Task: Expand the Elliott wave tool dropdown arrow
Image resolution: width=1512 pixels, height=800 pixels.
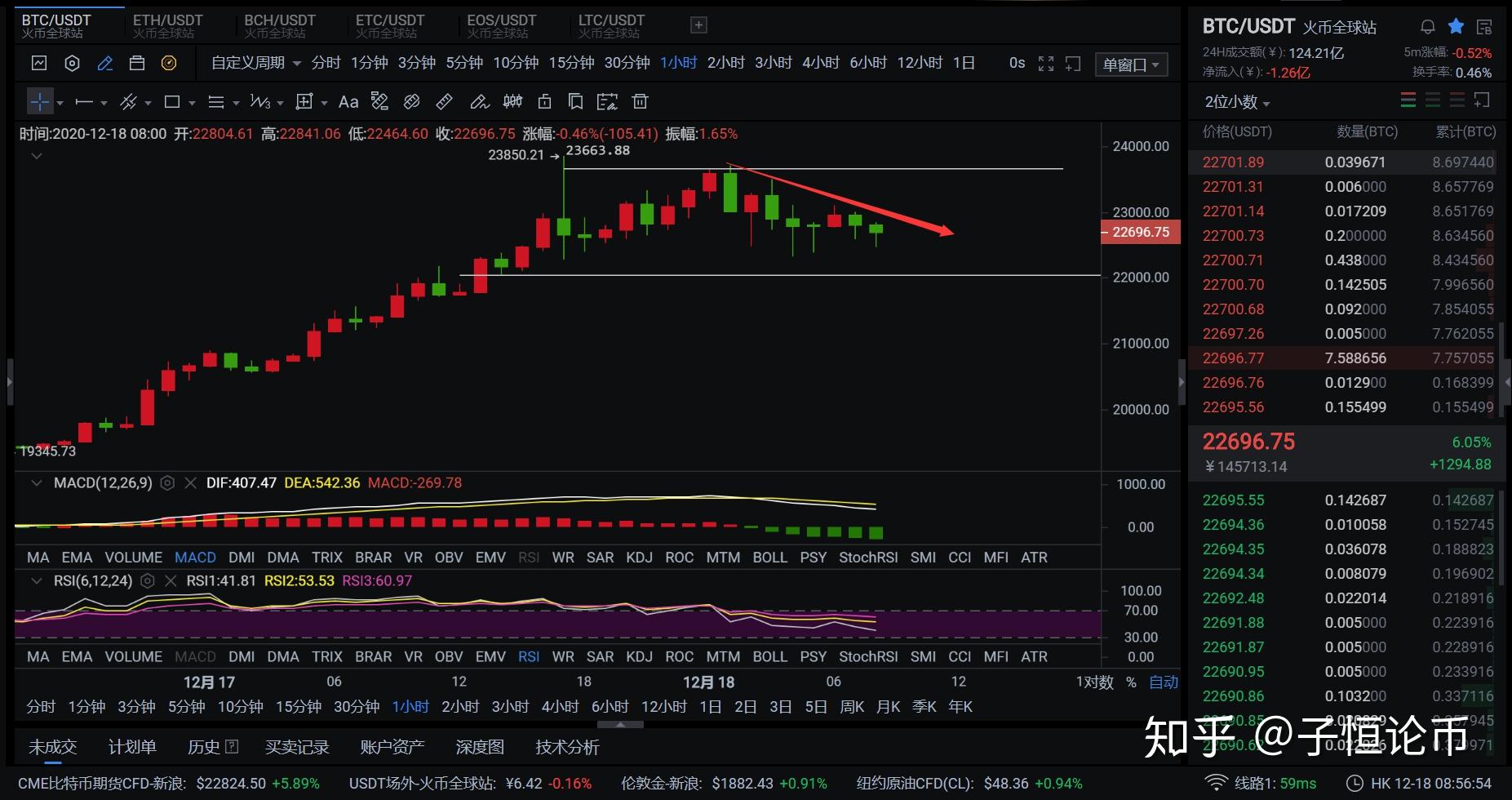Action: (280, 103)
